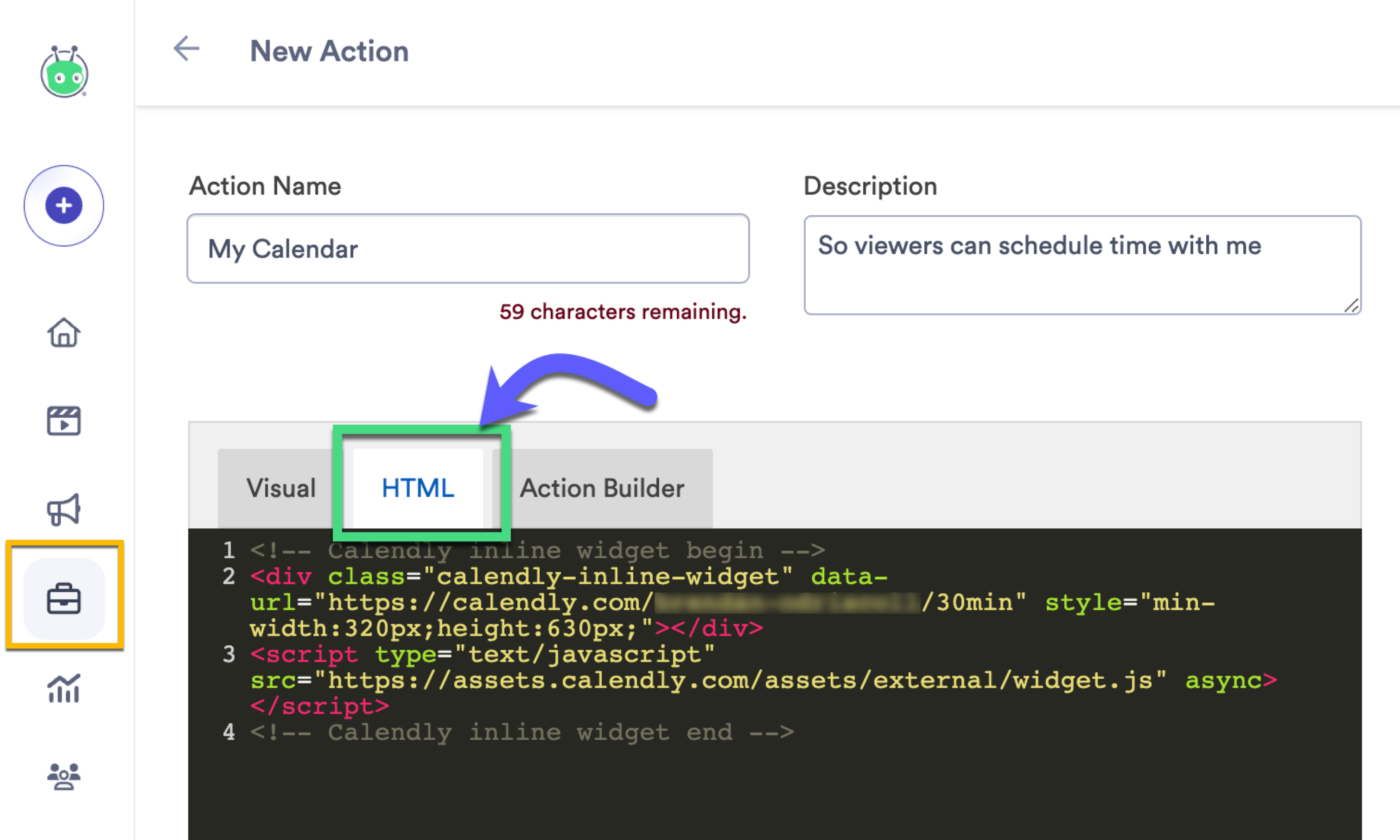
Task: Open the highlighted briefcase Actions icon
Action: 64,599
